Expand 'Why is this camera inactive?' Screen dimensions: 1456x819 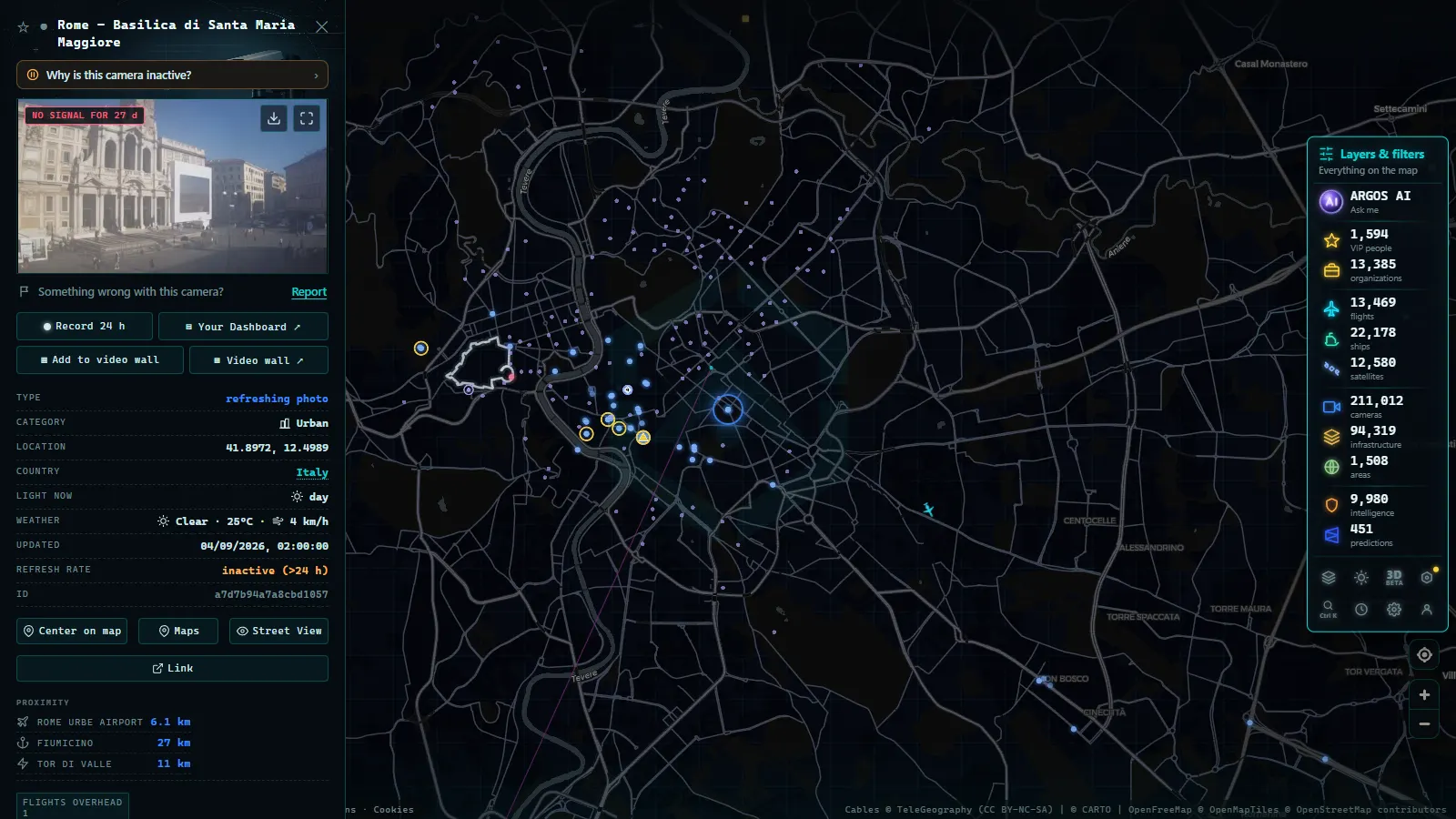[172, 75]
